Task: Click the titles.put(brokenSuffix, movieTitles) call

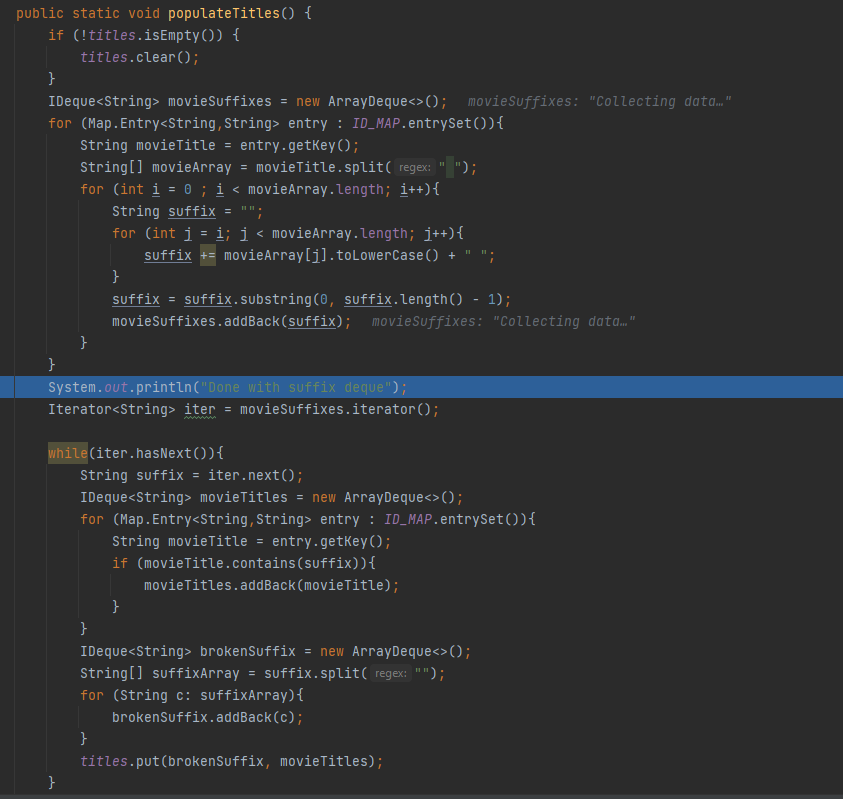Action: click(x=231, y=761)
